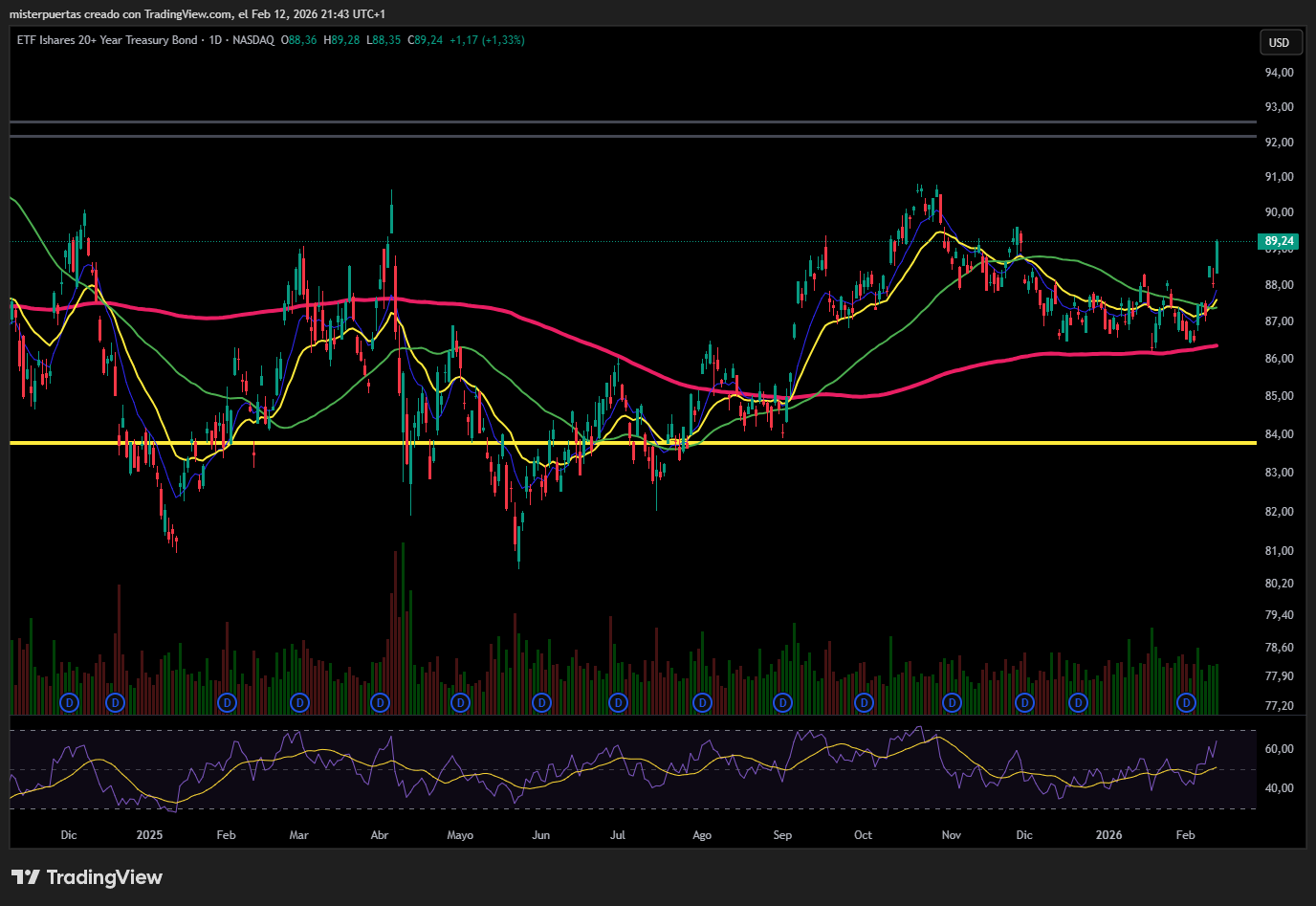Click the Mayo label on the time axis
Screen dimensions: 1316x906
click(460, 834)
